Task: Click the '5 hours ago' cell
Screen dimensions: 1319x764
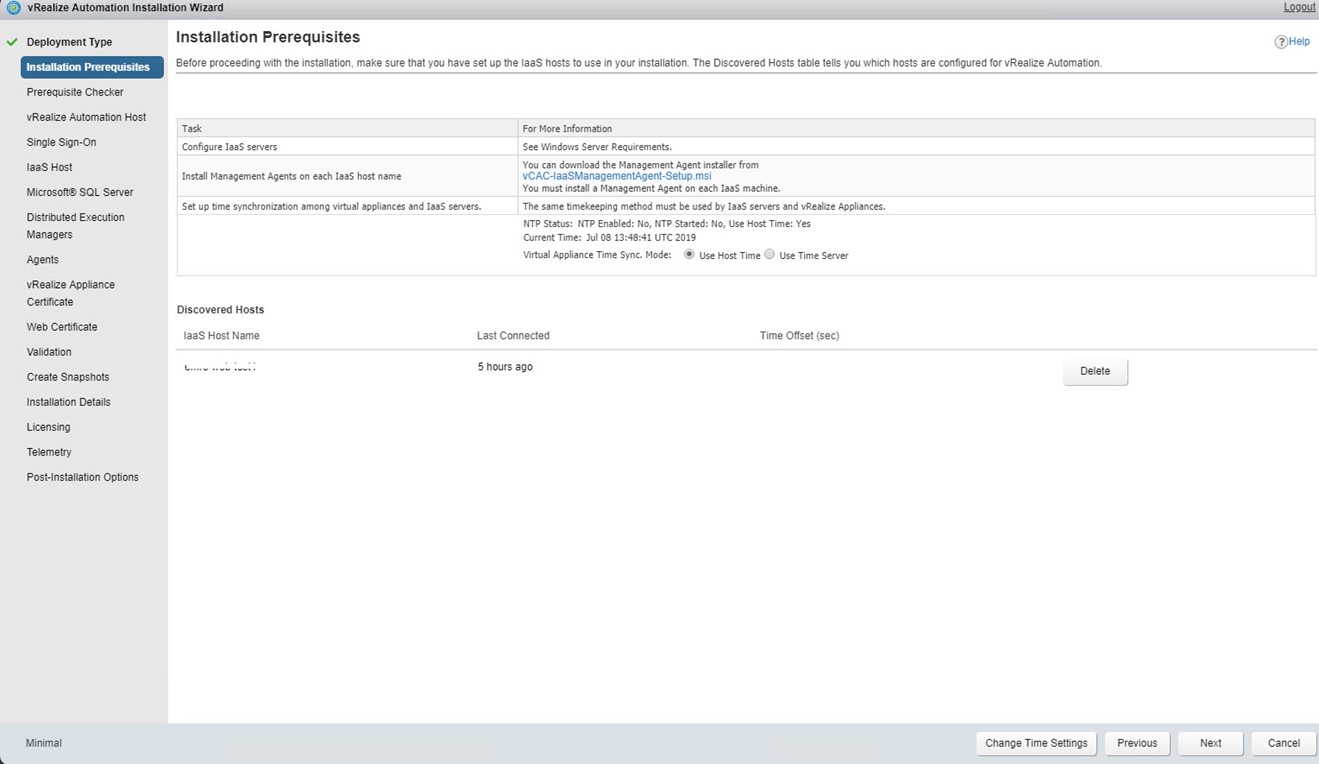Action: (x=505, y=367)
